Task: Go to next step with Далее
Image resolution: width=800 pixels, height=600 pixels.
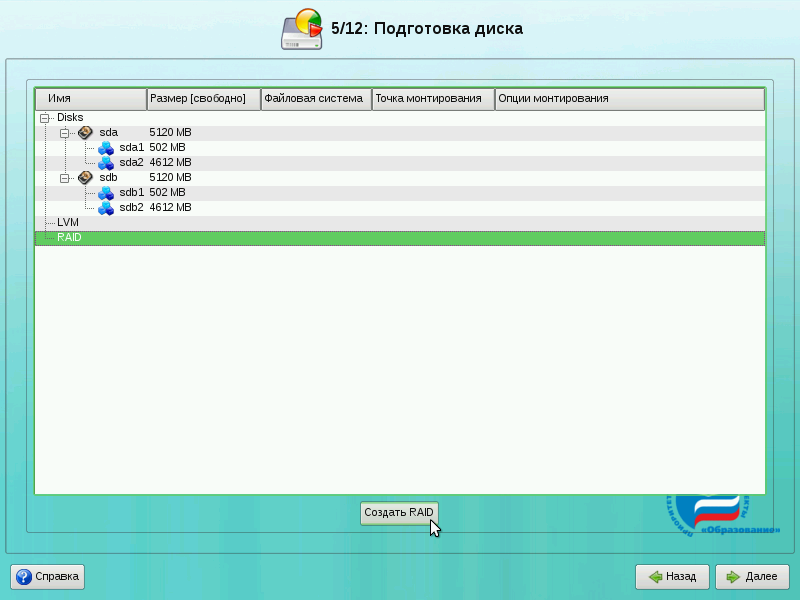Action: [751, 577]
